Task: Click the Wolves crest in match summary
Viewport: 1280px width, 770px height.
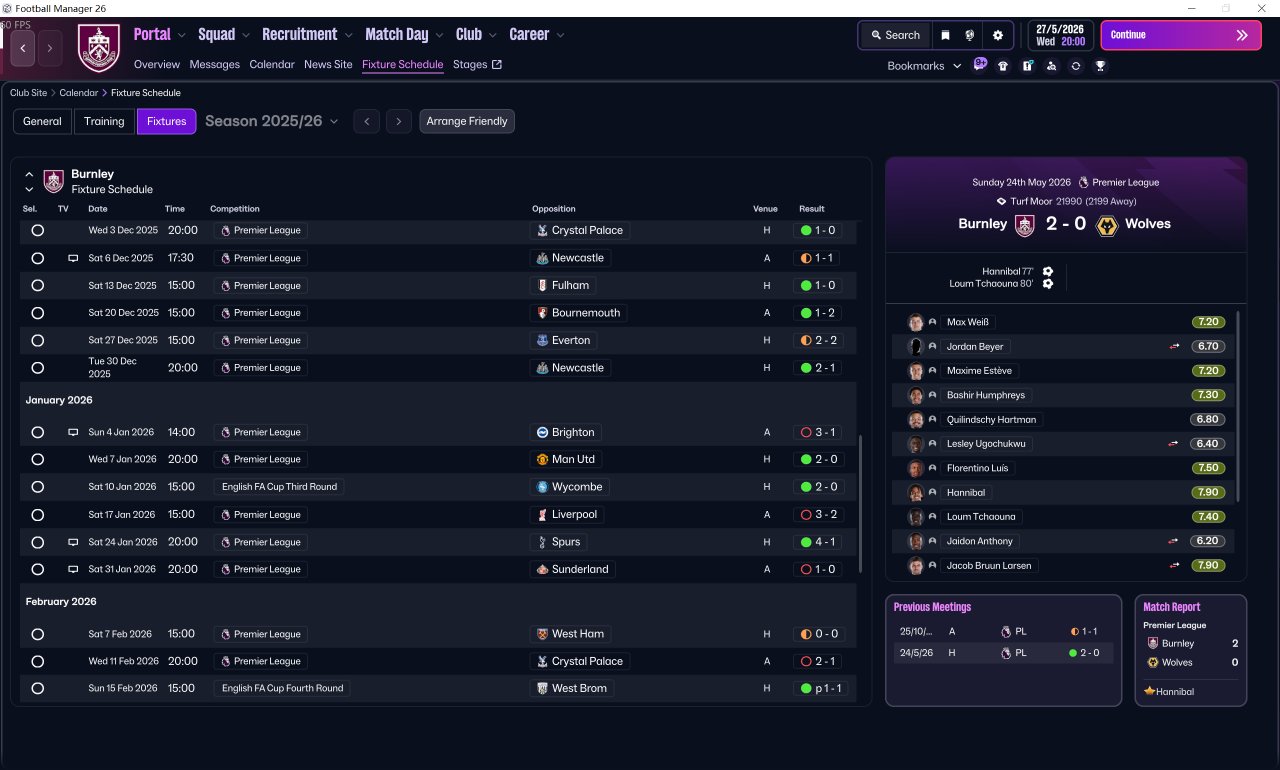Action: coord(1107,225)
